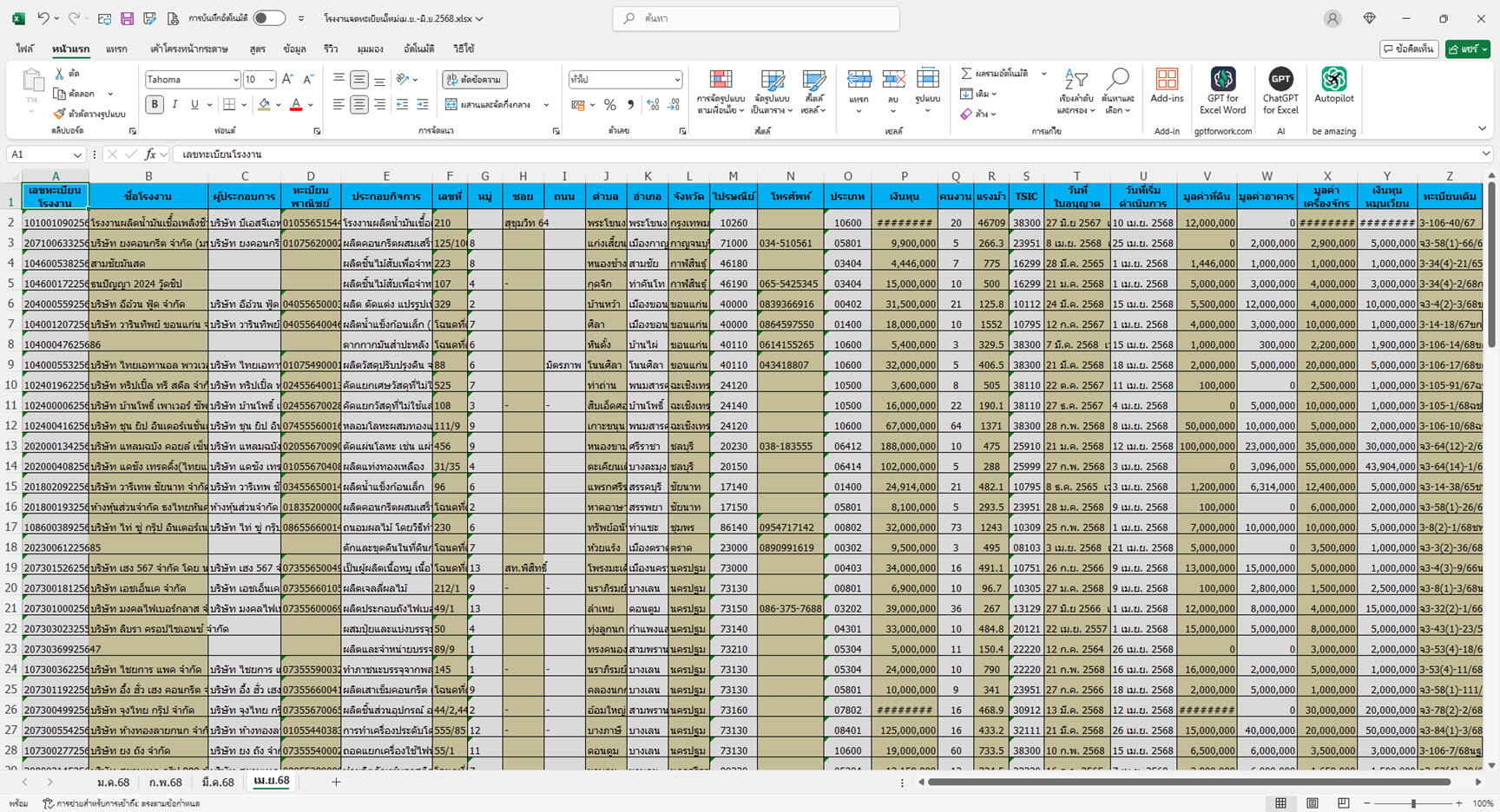The image size is (1500, 812).
Task: Open the File (ไฟล์) tab
Action: click(25, 49)
